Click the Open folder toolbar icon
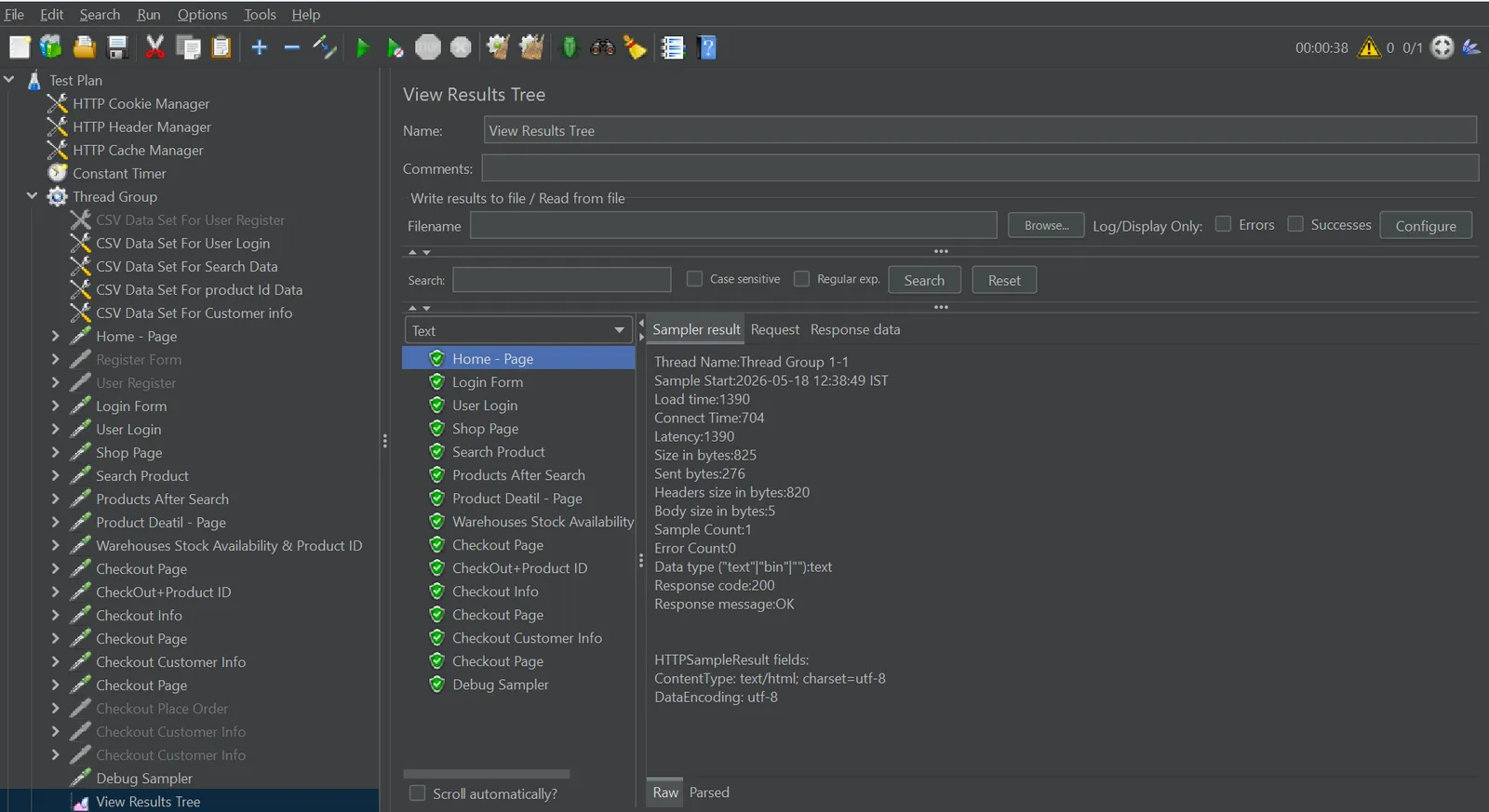 (85, 47)
